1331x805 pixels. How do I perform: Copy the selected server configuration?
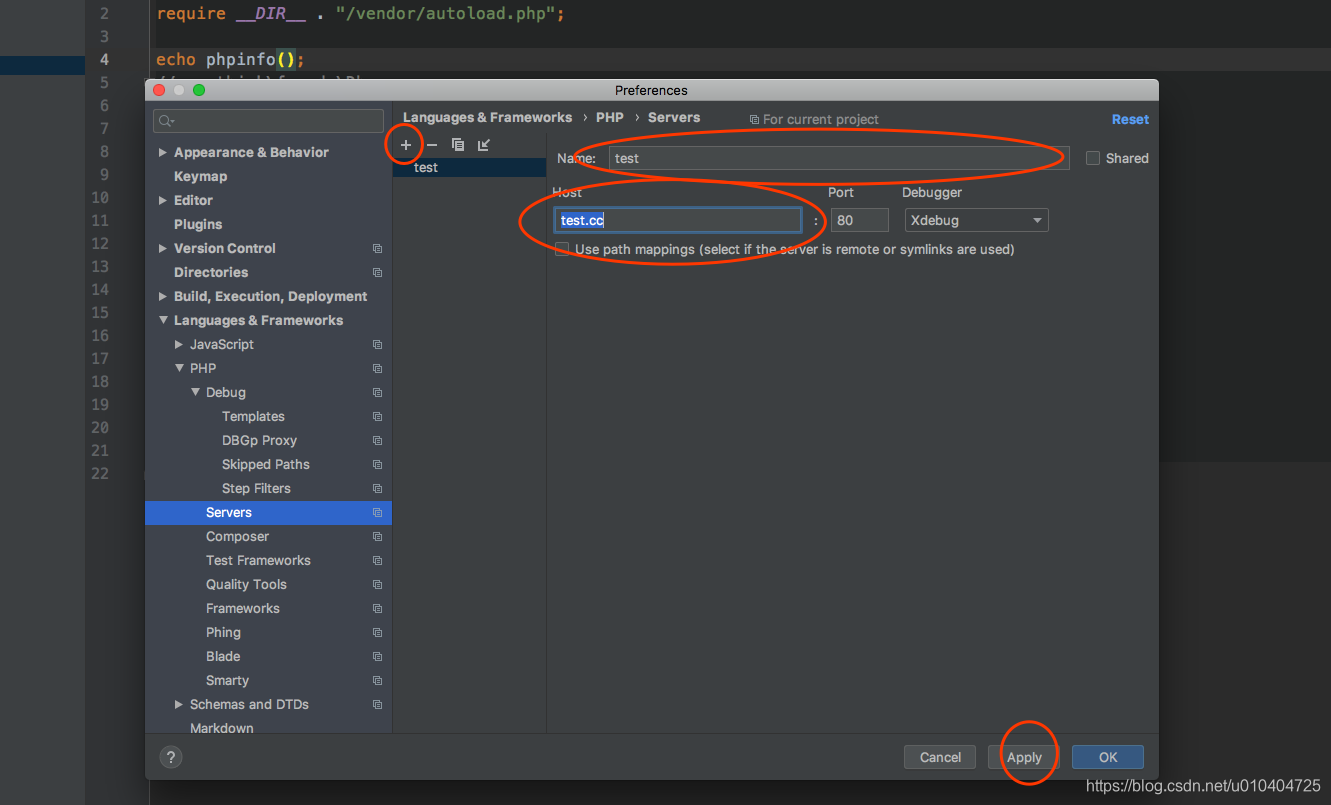458,145
